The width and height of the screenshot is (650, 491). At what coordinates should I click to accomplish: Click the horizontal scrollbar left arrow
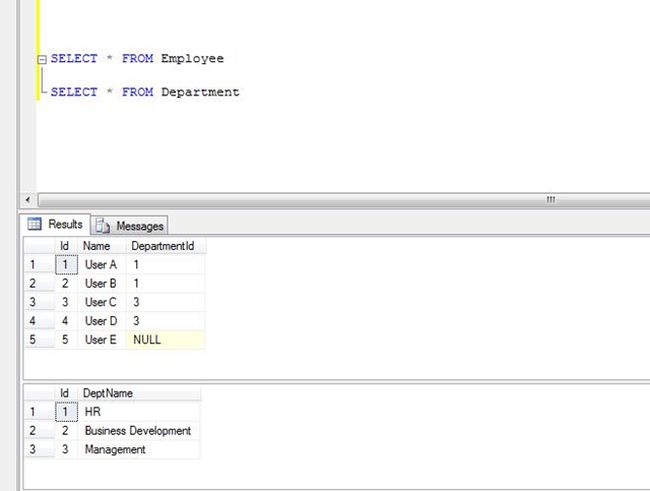(28, 200)
